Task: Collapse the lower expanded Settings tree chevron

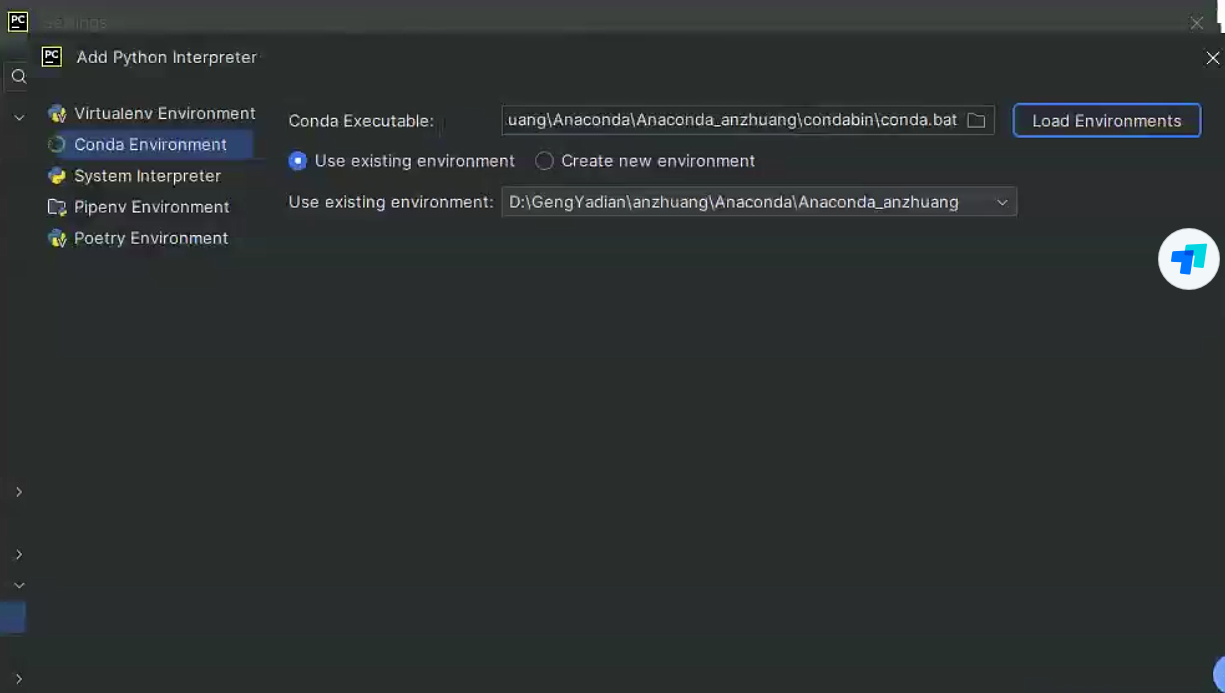Action: [x=19, y=585]
